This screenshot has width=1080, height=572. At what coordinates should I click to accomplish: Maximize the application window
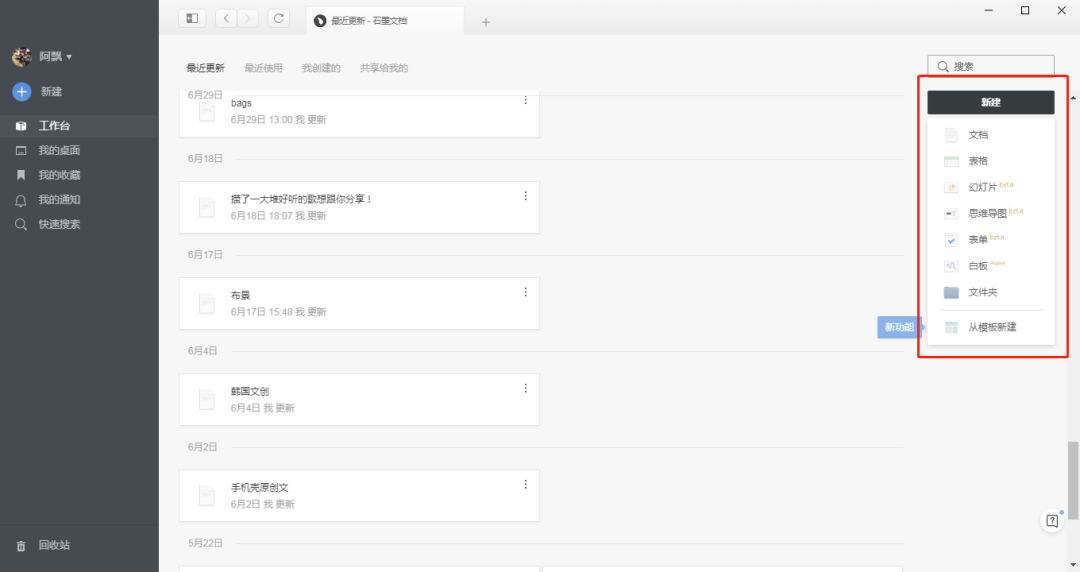[x=1025, y=10]
